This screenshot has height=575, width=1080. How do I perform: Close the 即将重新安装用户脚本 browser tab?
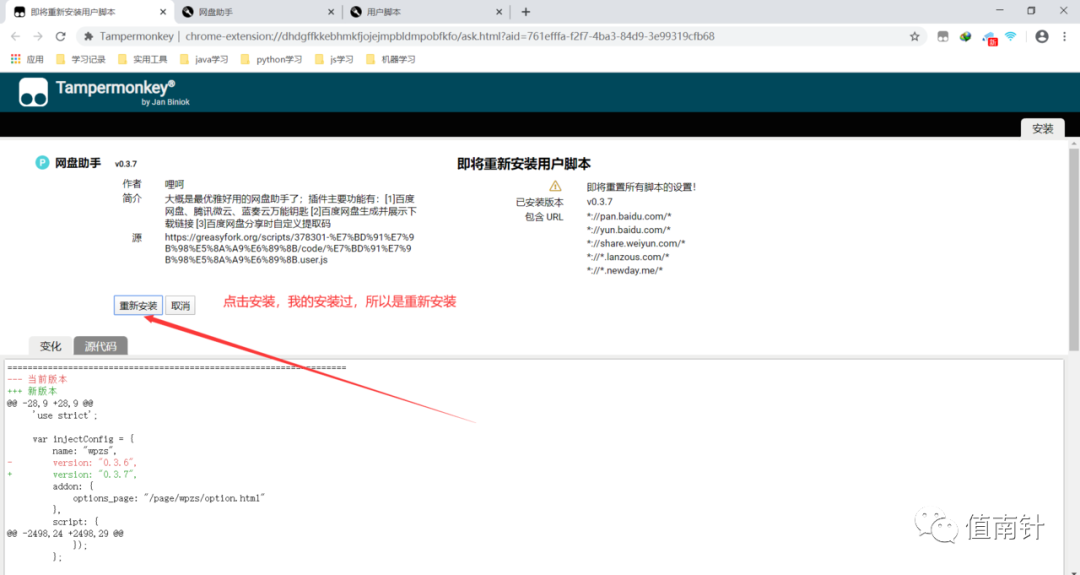click(x=163, y=12)
